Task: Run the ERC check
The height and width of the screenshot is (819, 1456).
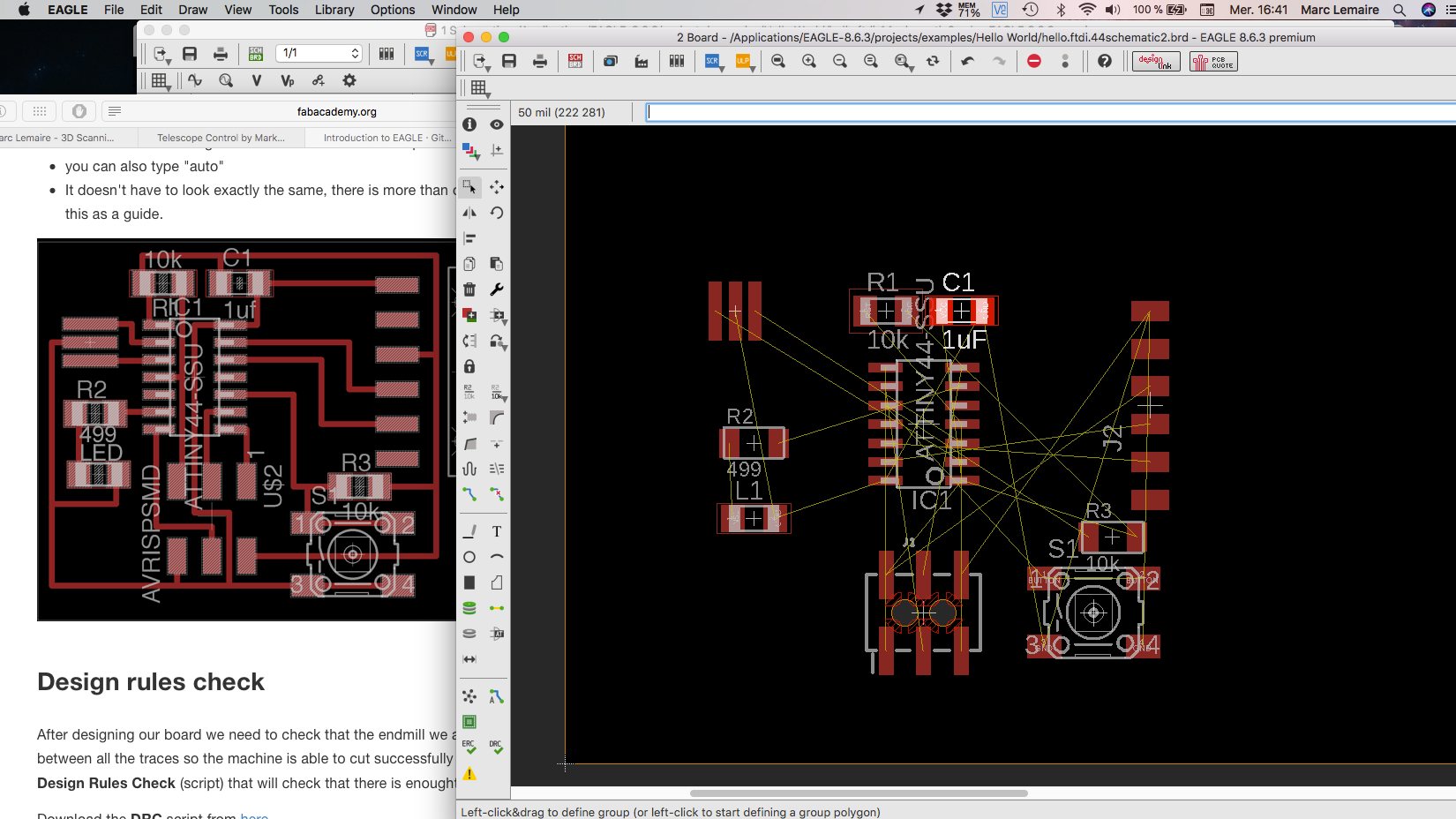Action: [469, 747]
